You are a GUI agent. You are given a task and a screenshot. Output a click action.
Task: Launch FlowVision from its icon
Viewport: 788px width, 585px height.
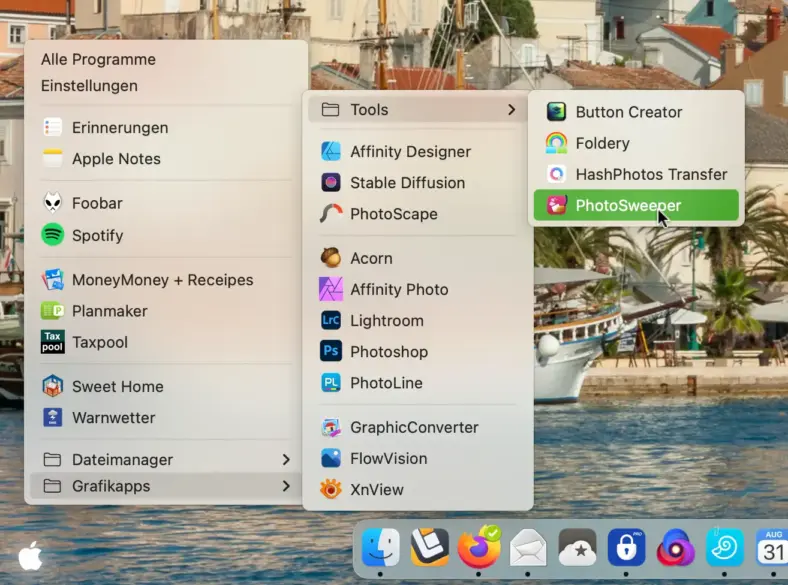[x=331, y=458]
